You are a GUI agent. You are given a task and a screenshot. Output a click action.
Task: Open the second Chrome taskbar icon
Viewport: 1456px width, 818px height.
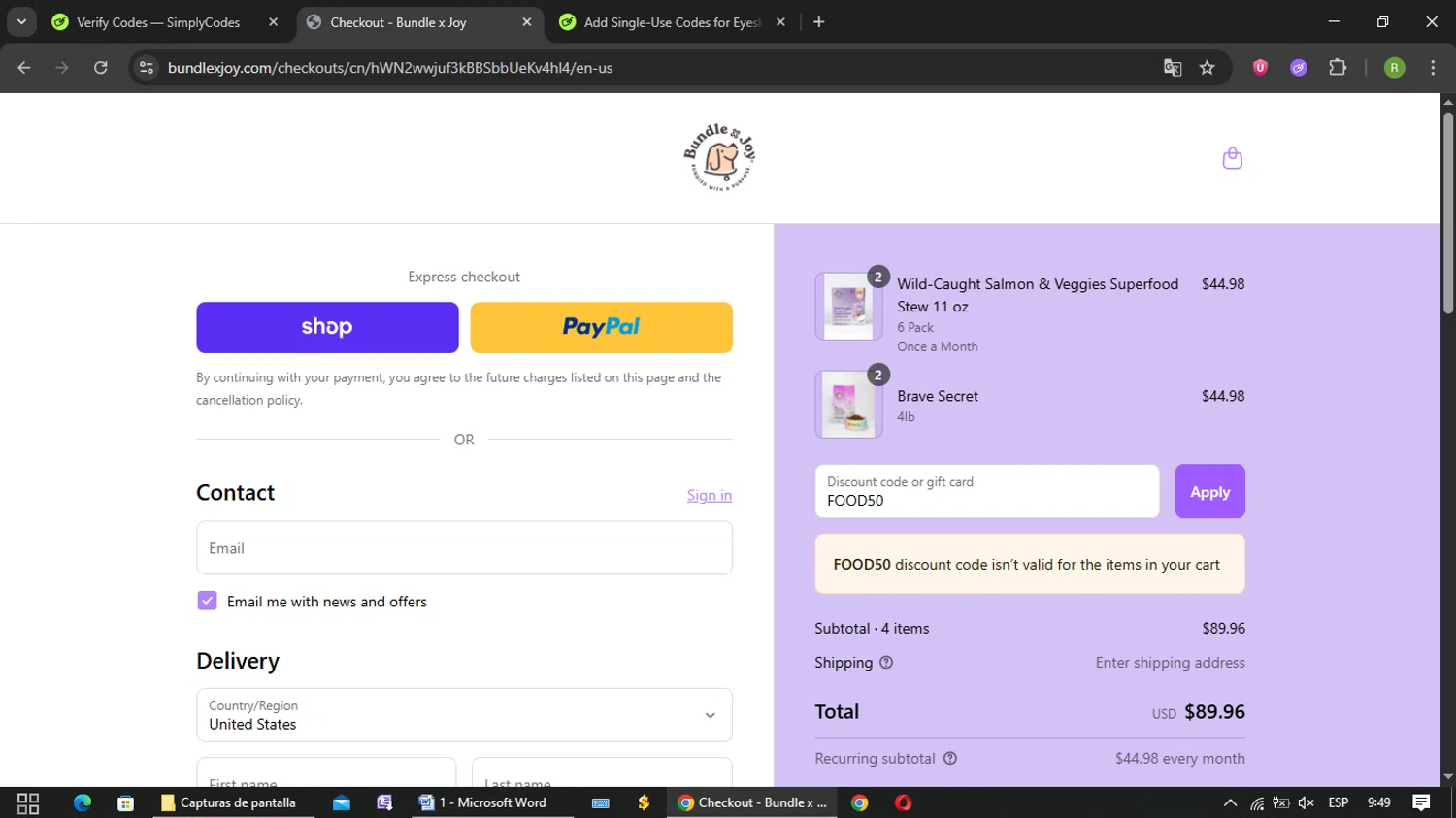859,802
